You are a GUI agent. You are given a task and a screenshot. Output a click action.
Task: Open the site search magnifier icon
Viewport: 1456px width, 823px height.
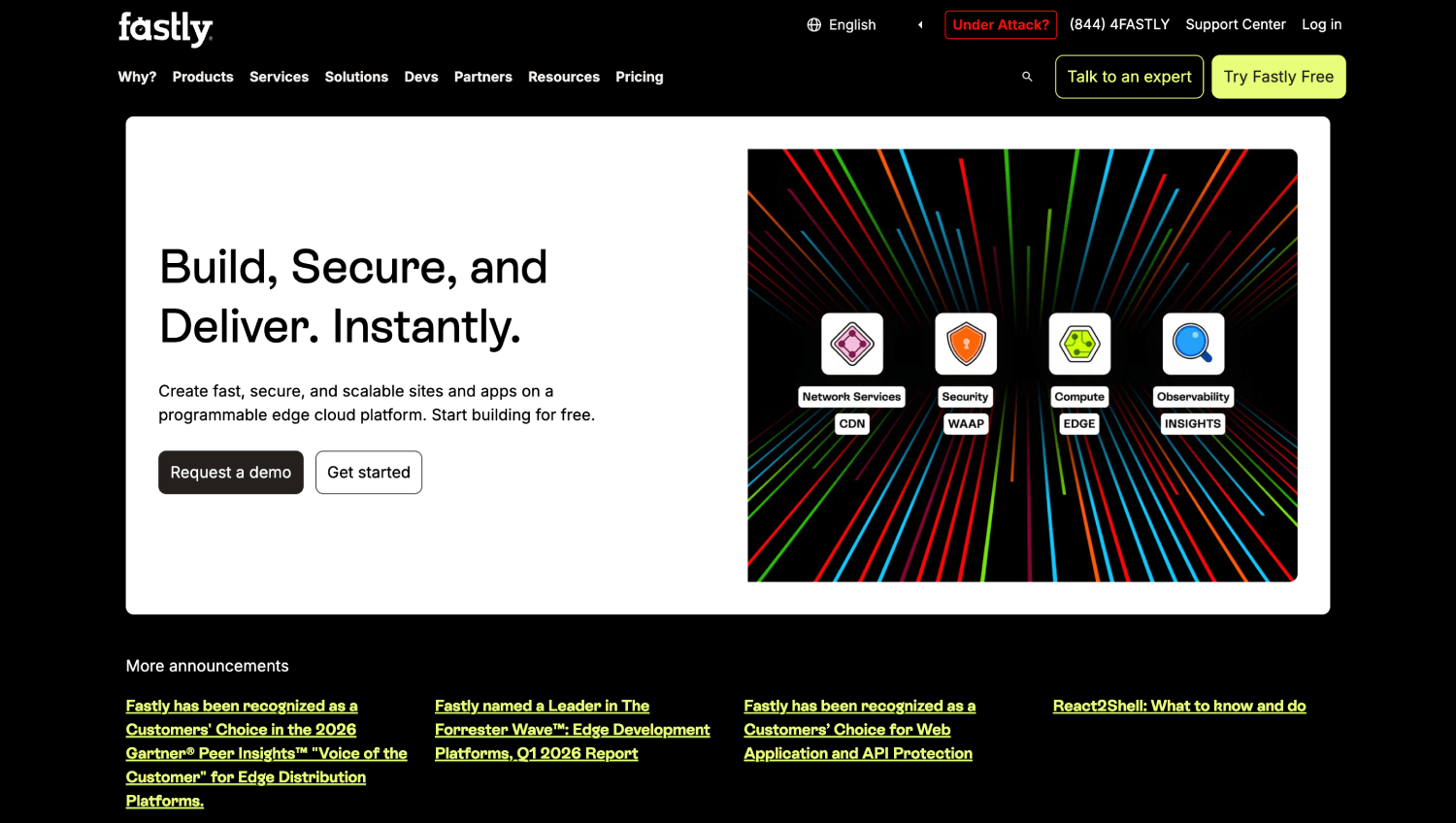tap(1027, 77)
